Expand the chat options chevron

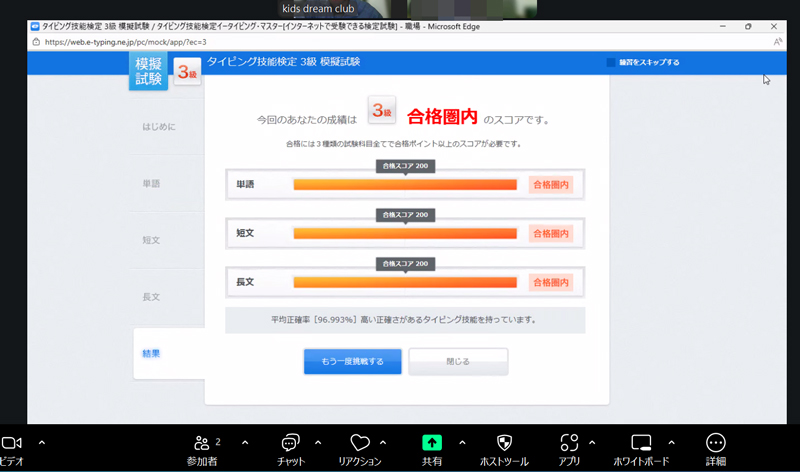click(x=318, y=443)
